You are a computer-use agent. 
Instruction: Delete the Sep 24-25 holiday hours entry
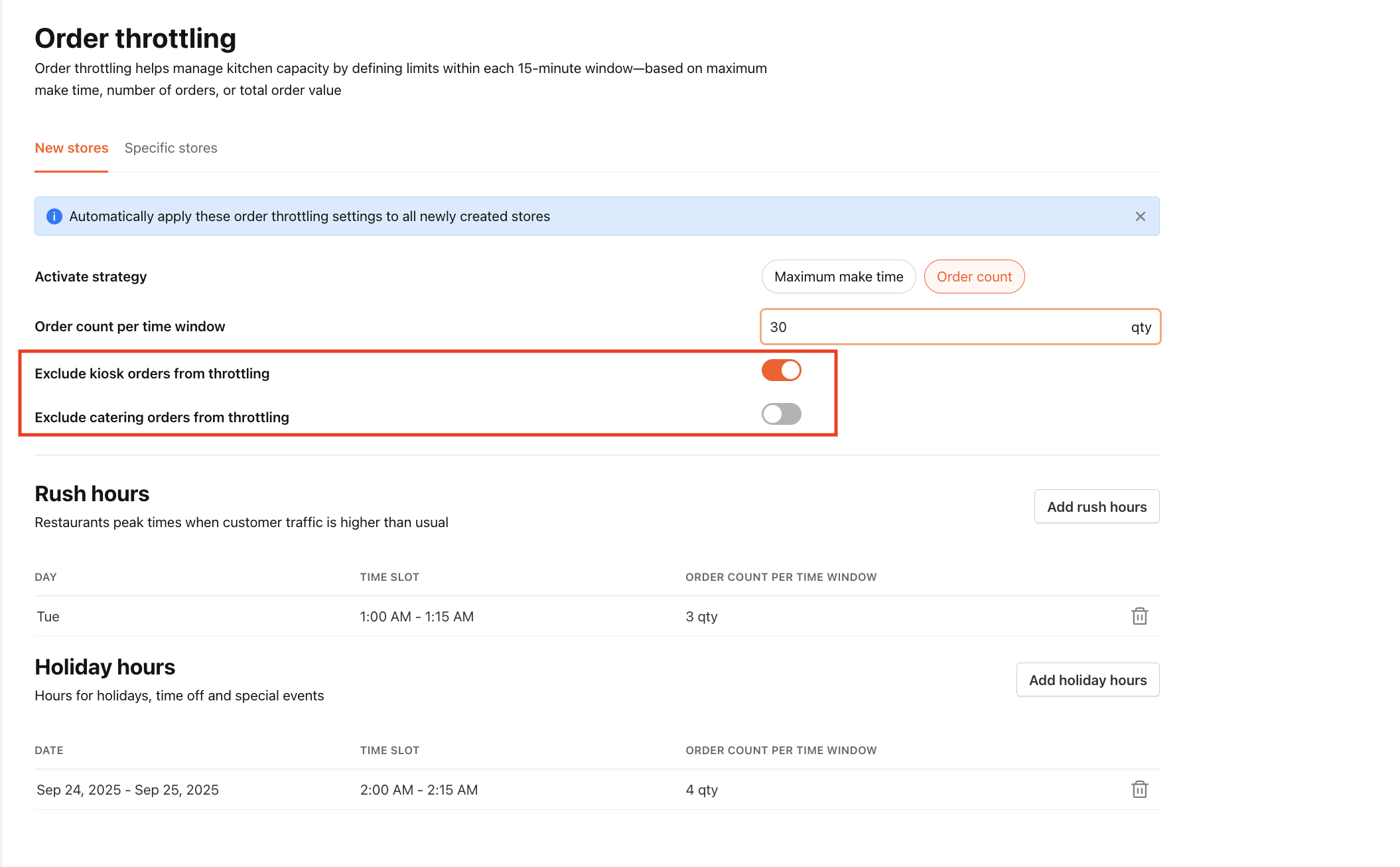pyautogui.click(x=1139, y=789)
